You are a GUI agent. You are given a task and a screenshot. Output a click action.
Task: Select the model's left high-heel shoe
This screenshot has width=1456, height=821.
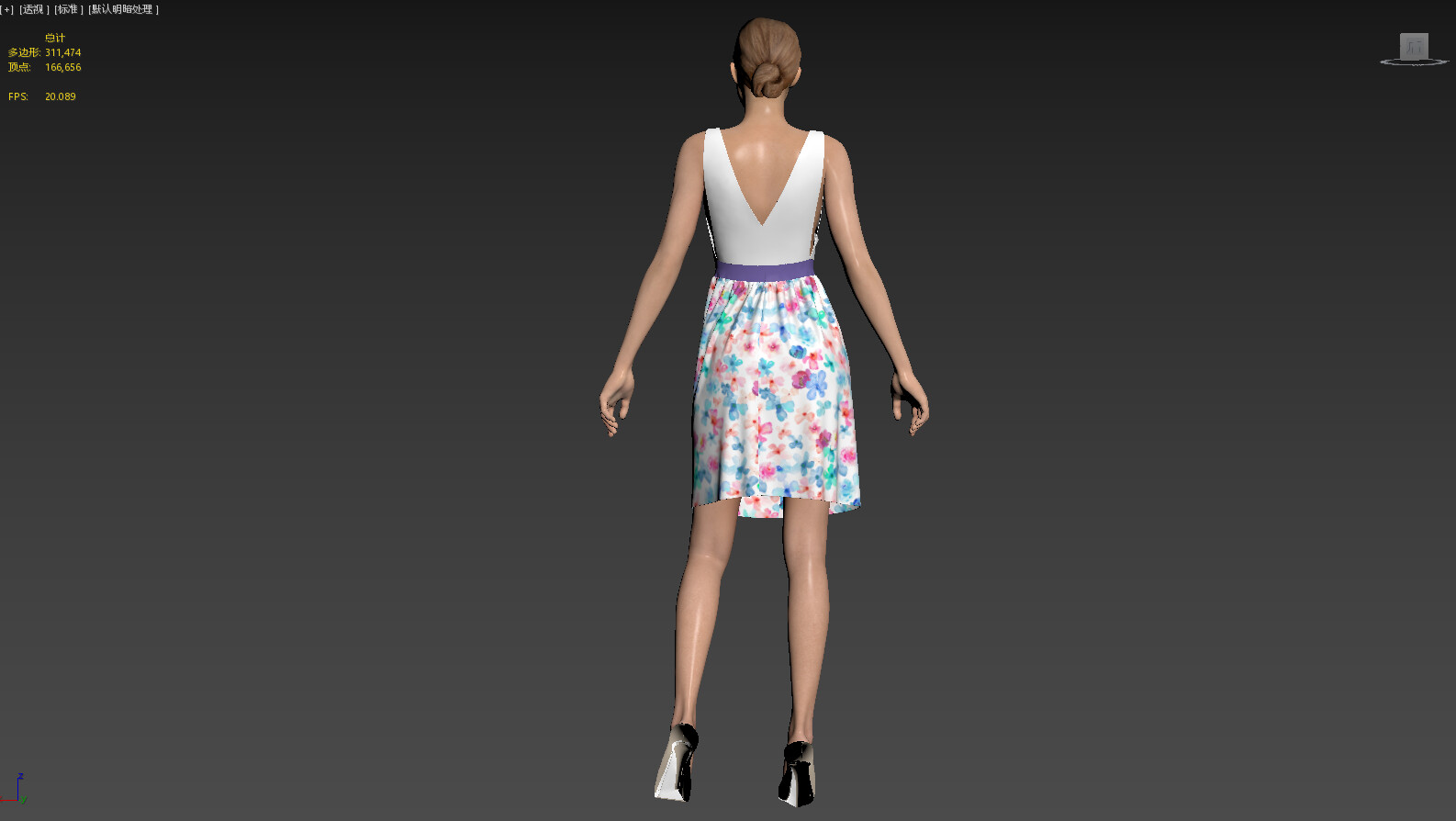[x=678, y=762]
